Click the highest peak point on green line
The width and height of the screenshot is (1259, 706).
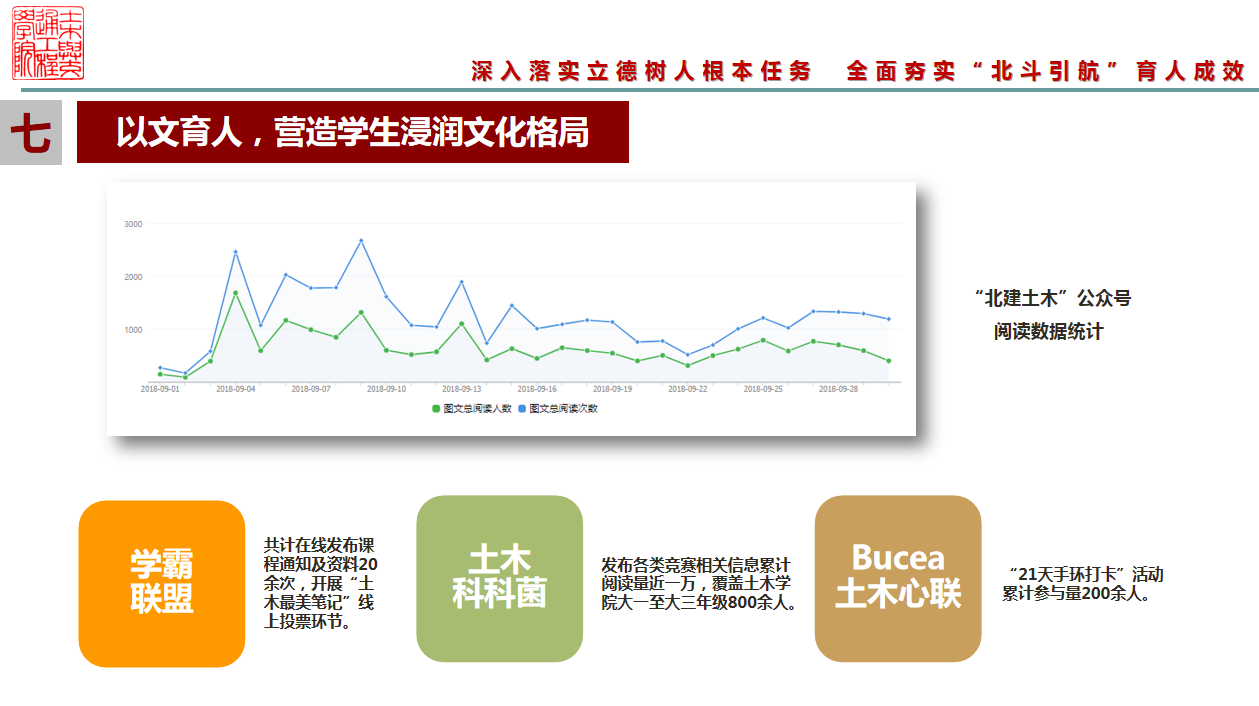236,293
